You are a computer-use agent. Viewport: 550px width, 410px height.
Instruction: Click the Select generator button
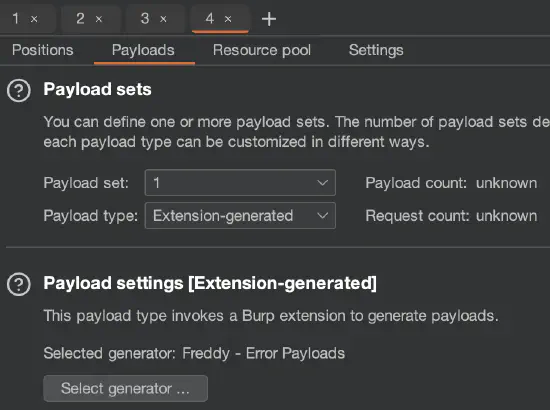[x=126, y=388]
